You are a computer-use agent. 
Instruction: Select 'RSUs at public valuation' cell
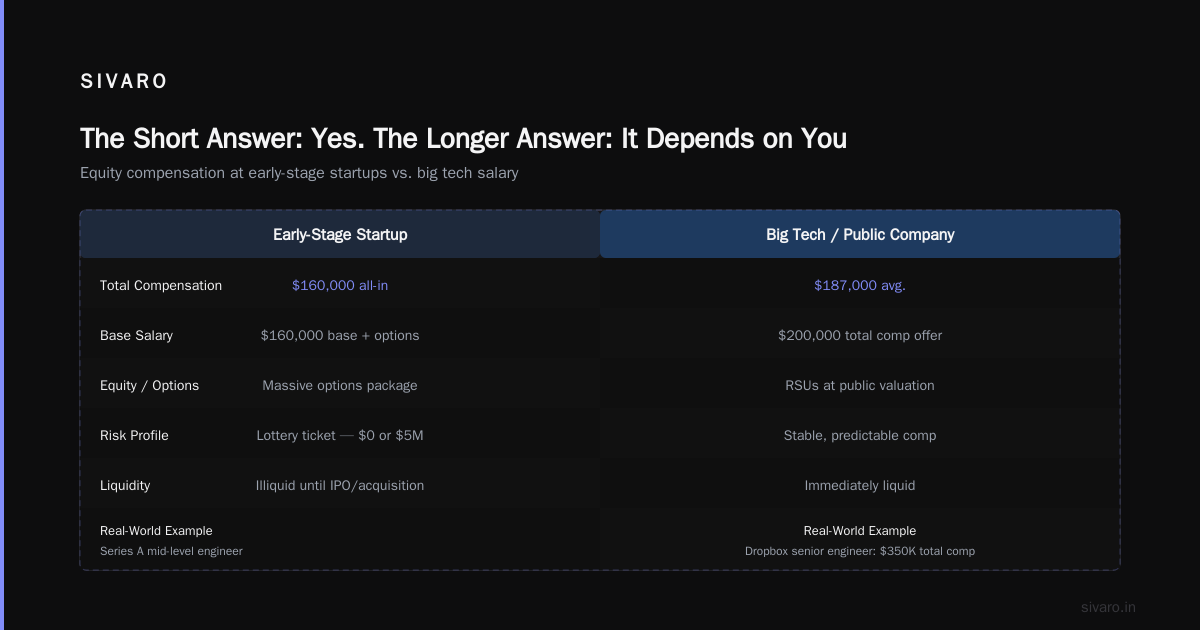tap(860, 385)
